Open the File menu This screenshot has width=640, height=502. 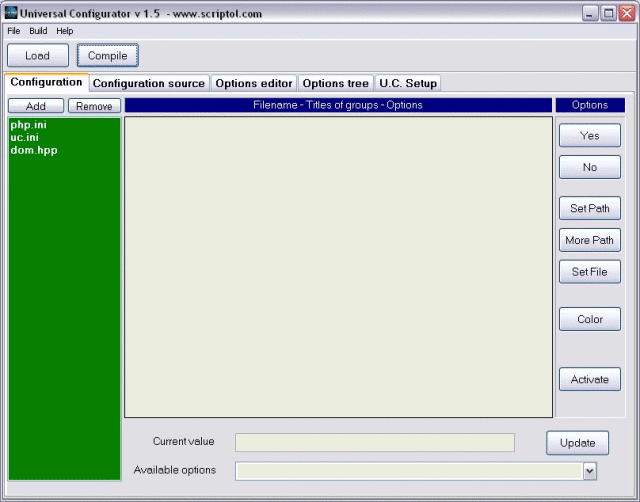pos(13,31)
